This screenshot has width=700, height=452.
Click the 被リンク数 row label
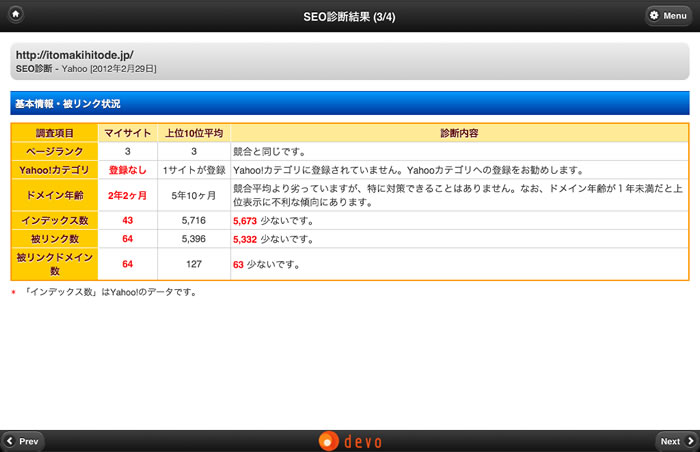54,239
